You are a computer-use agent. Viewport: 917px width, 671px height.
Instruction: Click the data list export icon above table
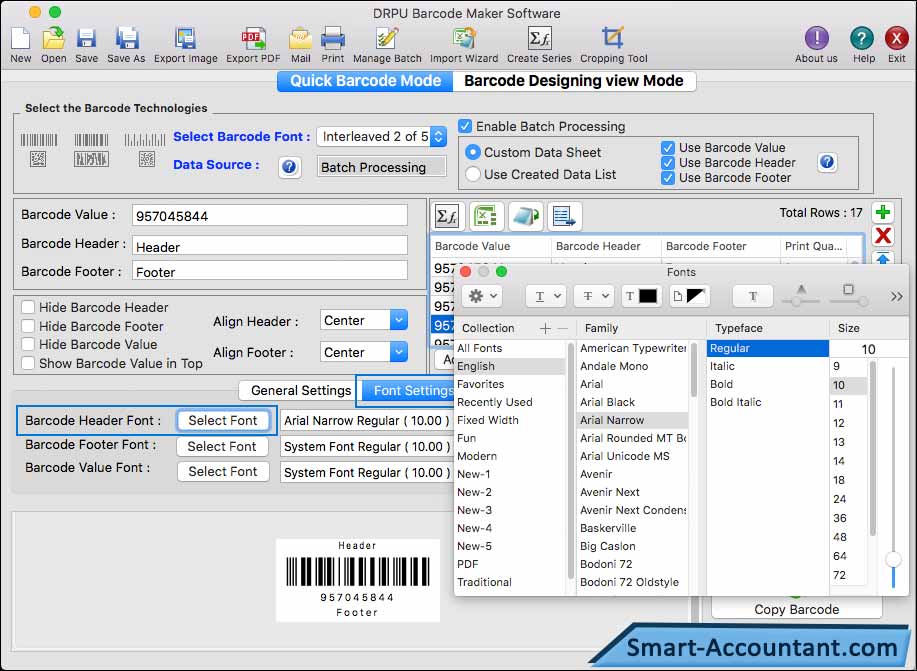(564, 217)
